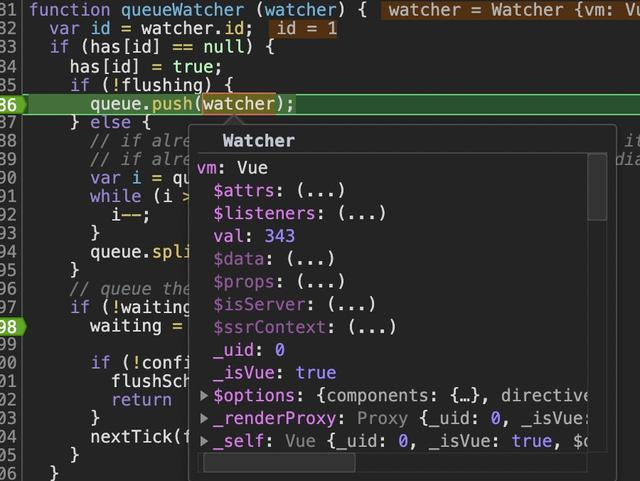Screen dimensions: 640x481
Task: Expand the _self property in the Watcher popup
Action: (x=204, y=441)
